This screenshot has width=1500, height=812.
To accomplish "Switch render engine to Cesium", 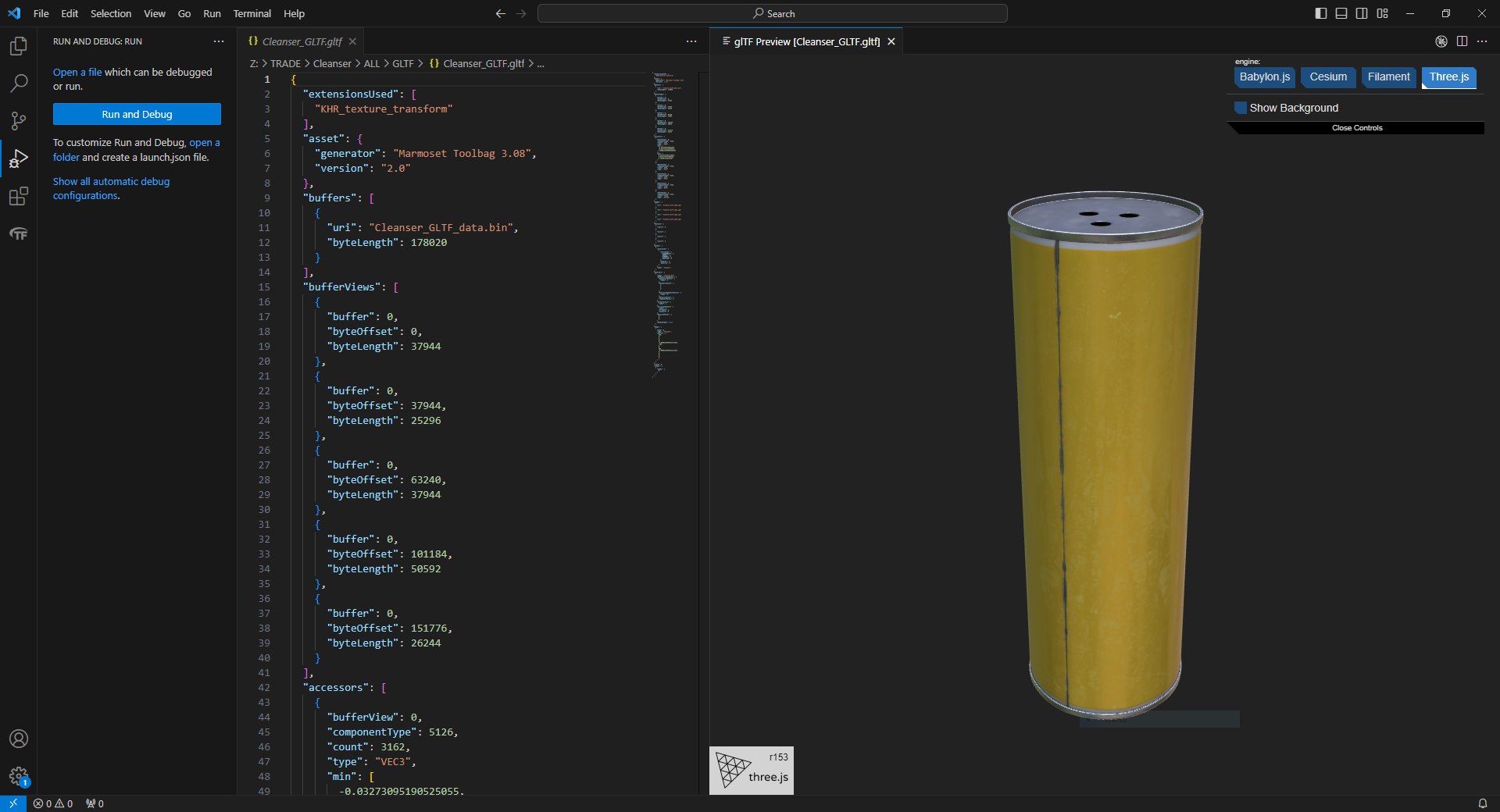I will [x=1328, y=77].
